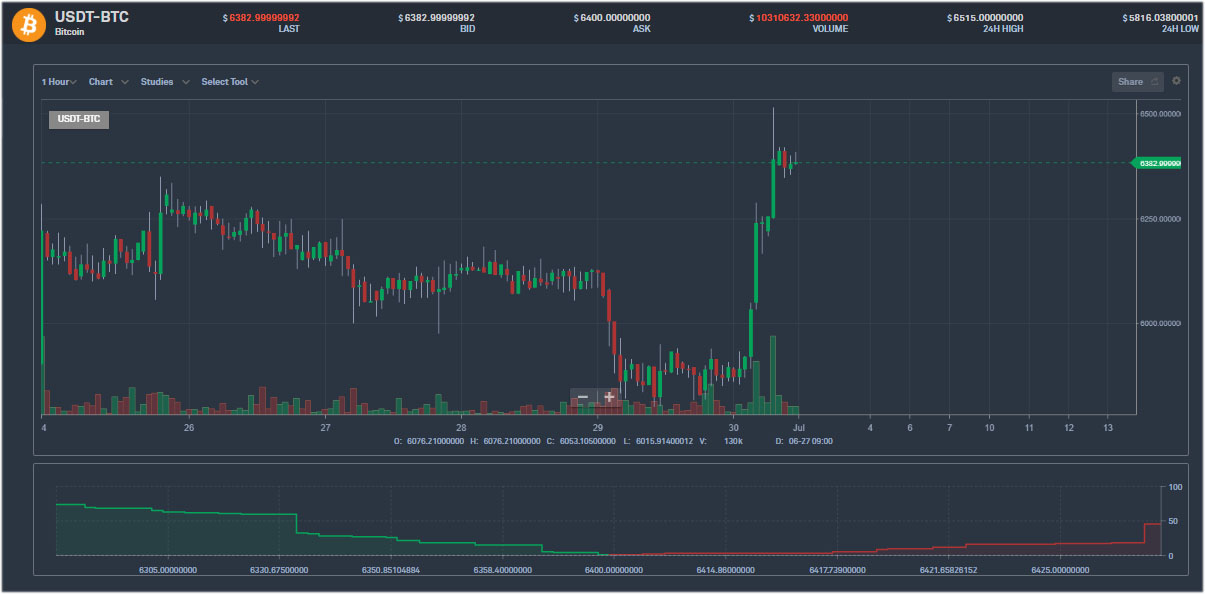Click the 6421.65828152 depth chart label
Screen dimensions: 1205x594
949,570
